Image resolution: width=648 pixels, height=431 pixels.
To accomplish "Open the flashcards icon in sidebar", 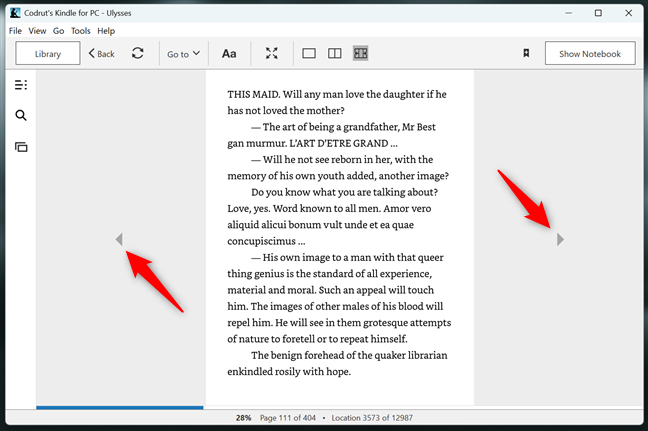I will [x=21, y=147].
